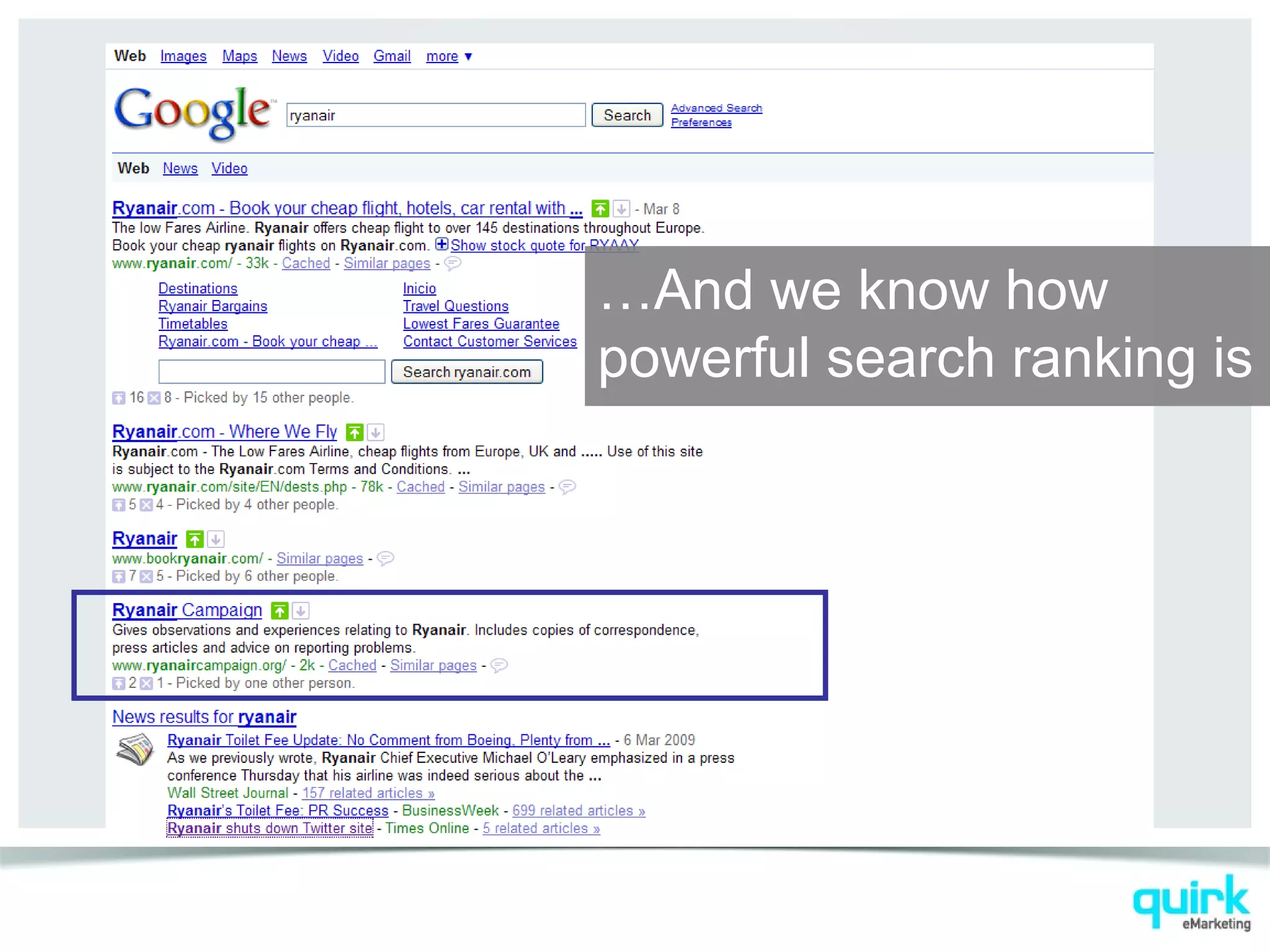1270x952 pixels.
Task: Click the remove count icon in bookryanair result
Action: (x=146, y=576)
